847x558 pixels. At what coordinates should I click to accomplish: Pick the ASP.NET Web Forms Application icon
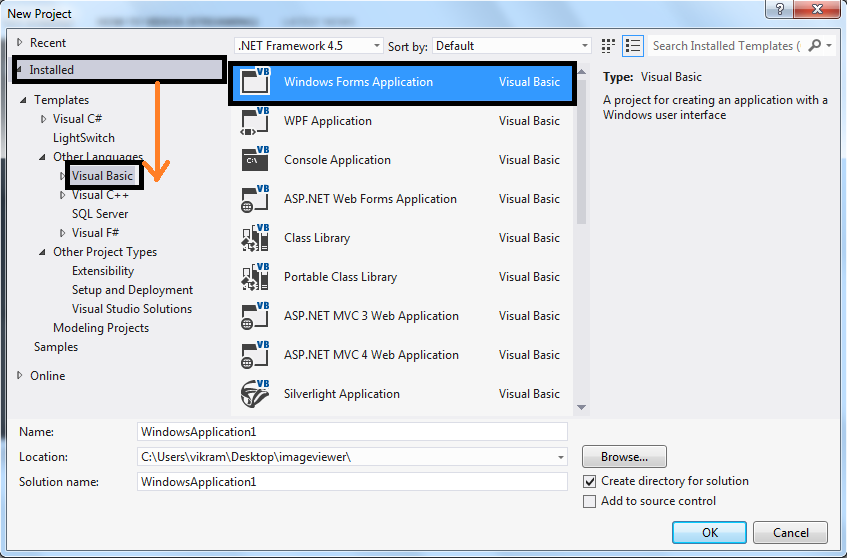coord(255,199)
